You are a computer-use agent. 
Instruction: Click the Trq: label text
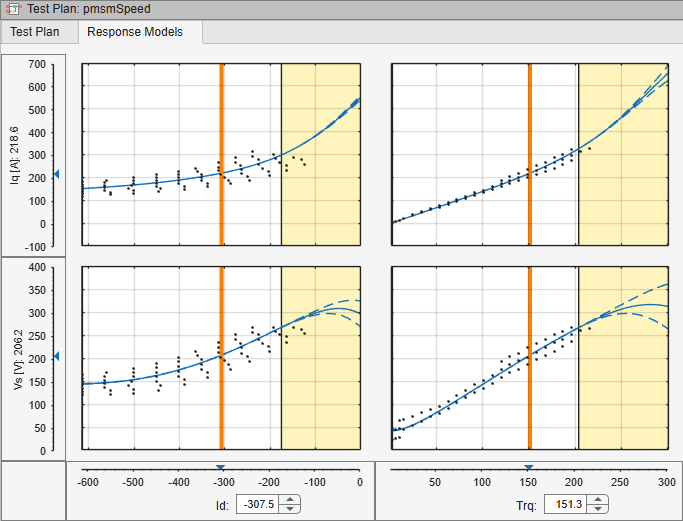coord(527,505)
